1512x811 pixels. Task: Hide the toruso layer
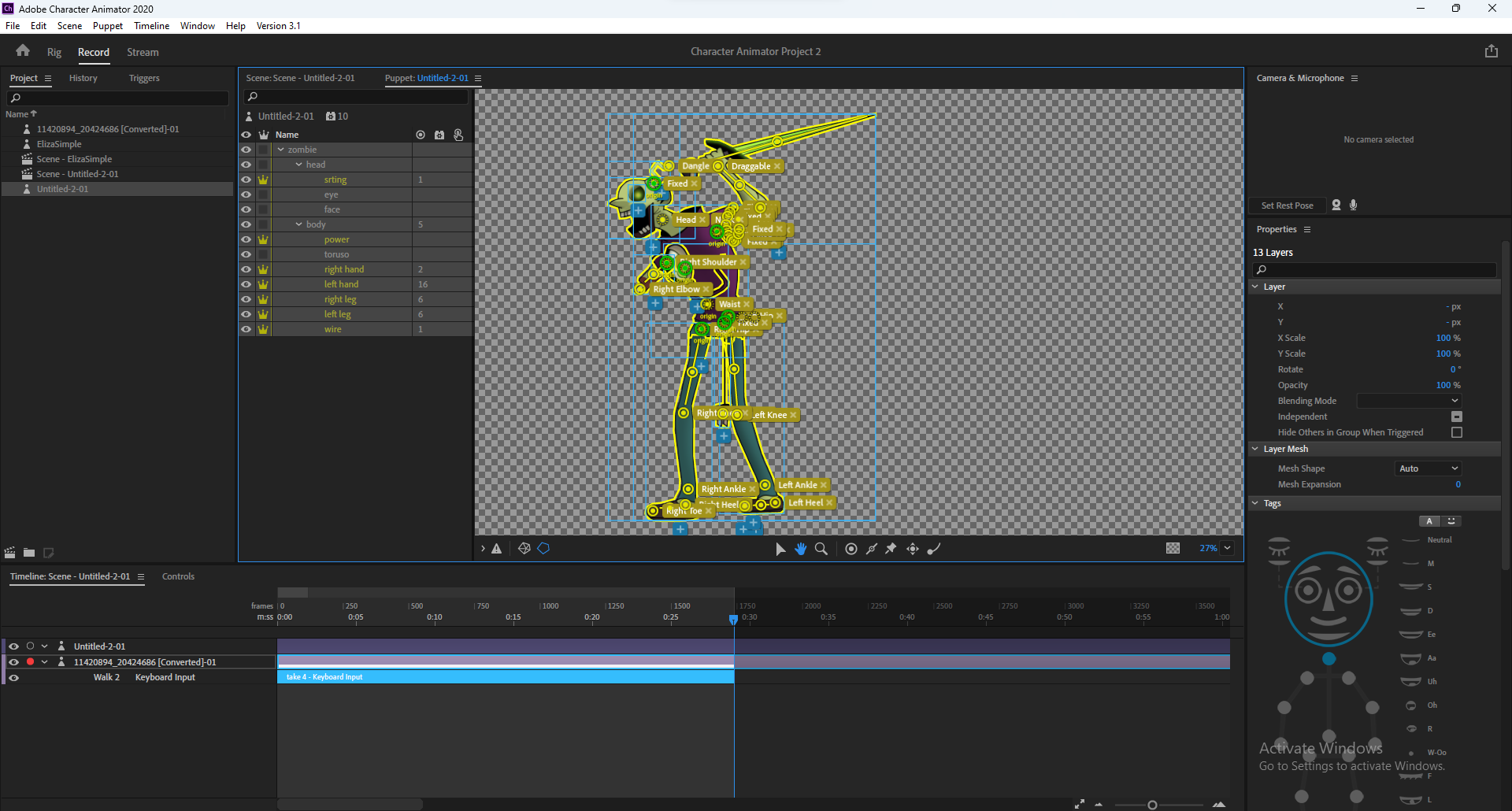pos(246,254)
